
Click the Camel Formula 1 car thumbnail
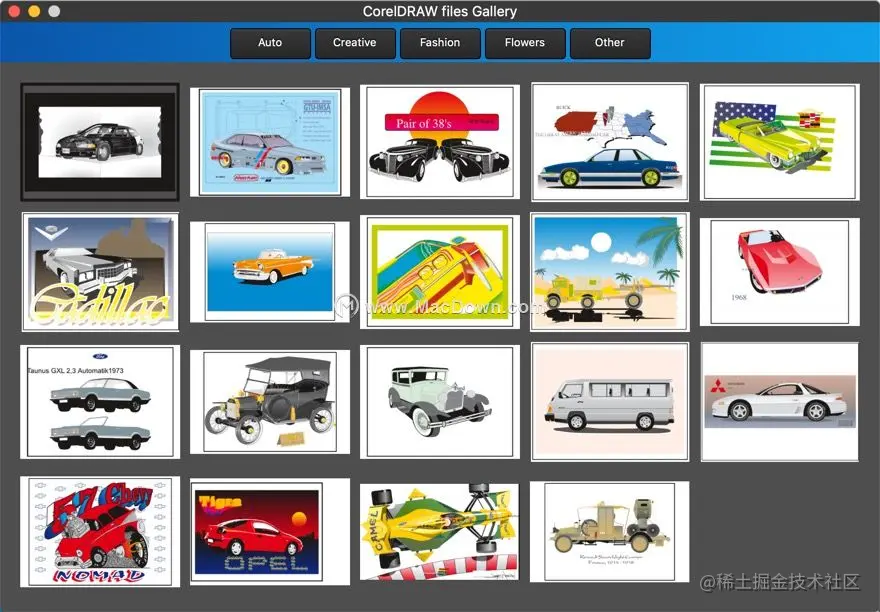440,532
